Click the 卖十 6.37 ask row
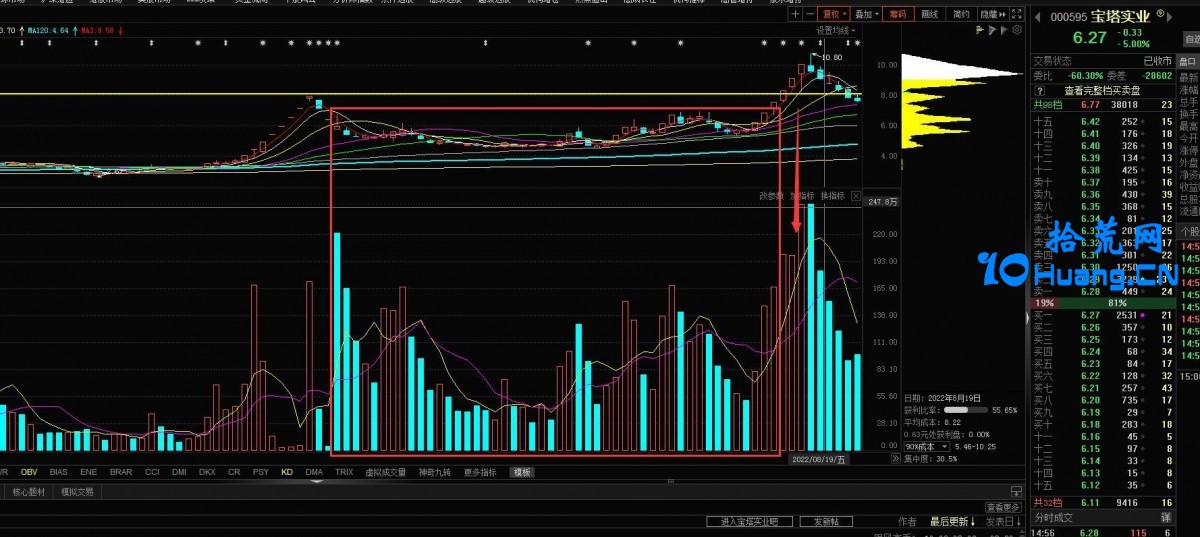1200x537 pixels. click(x=1103, y=182)
